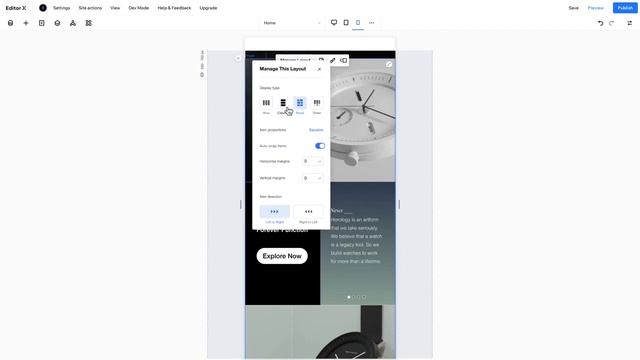Open the breakpoints more options ellipsis
This screenshot has width=640, height=360.
(371, 23)
